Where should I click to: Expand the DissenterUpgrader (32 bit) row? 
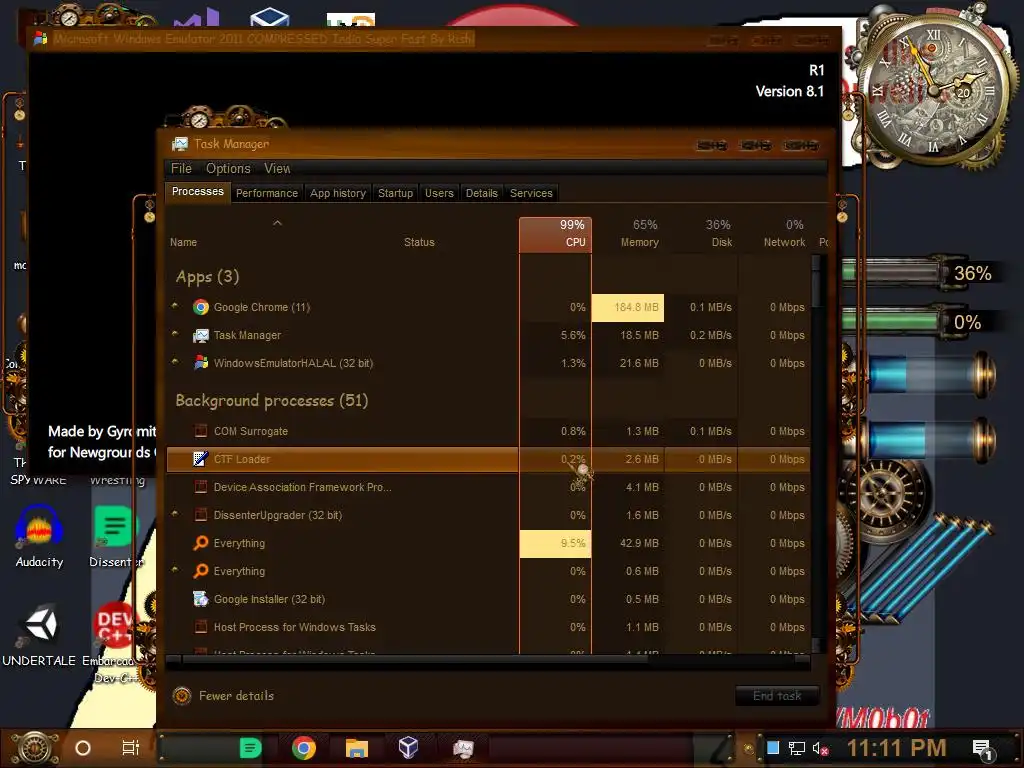click(175, 514)
